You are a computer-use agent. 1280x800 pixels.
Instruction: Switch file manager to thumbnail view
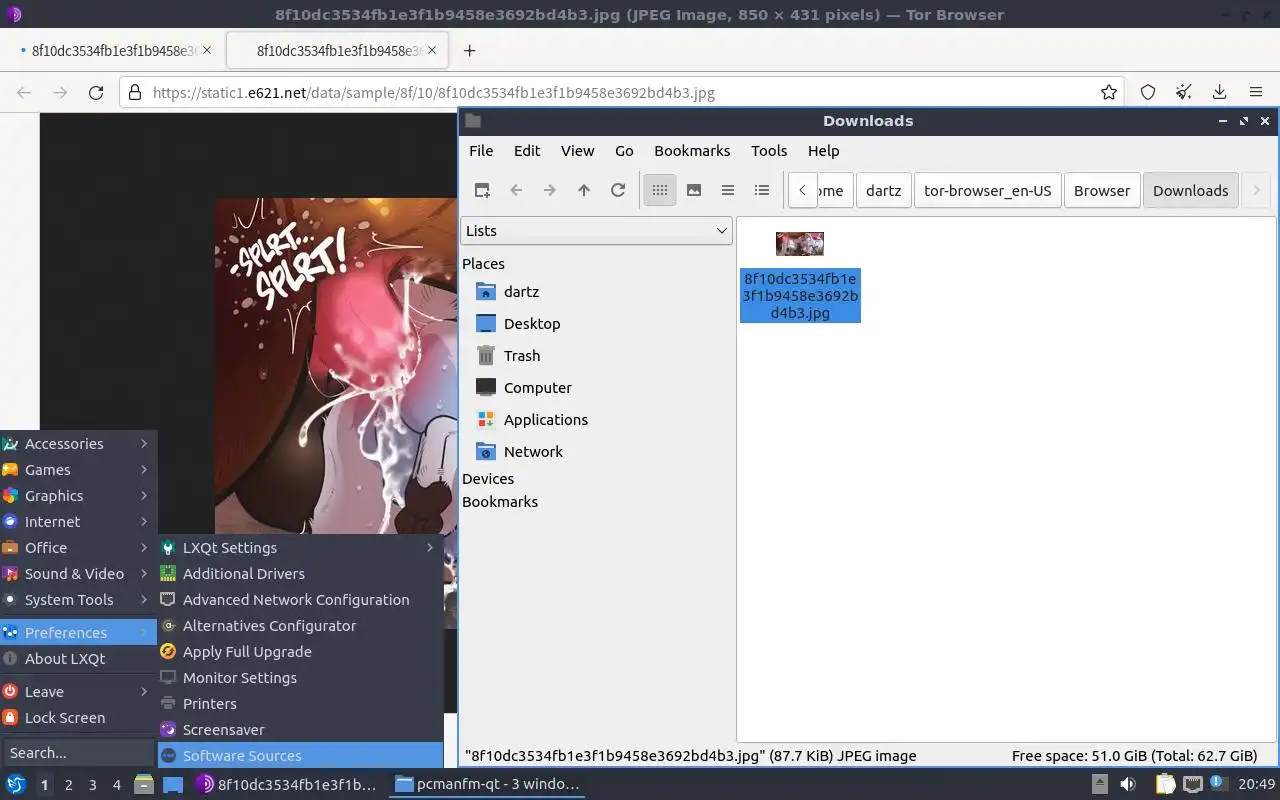click(x=694, y=190)
